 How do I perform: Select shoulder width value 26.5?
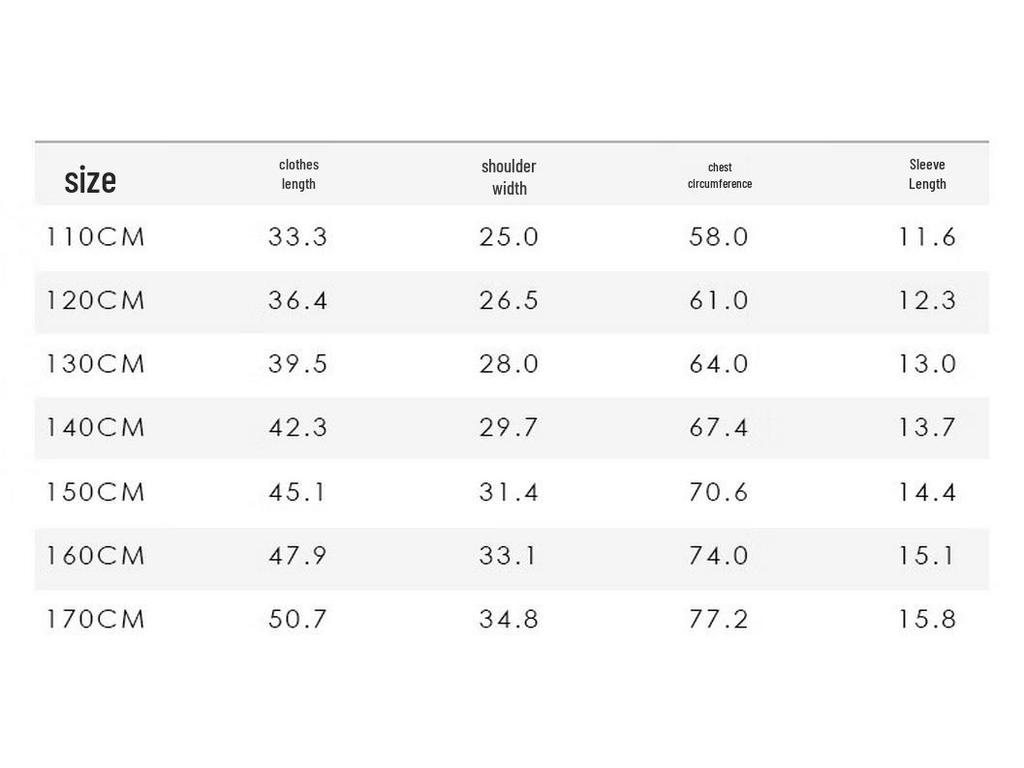coord(509,300)
